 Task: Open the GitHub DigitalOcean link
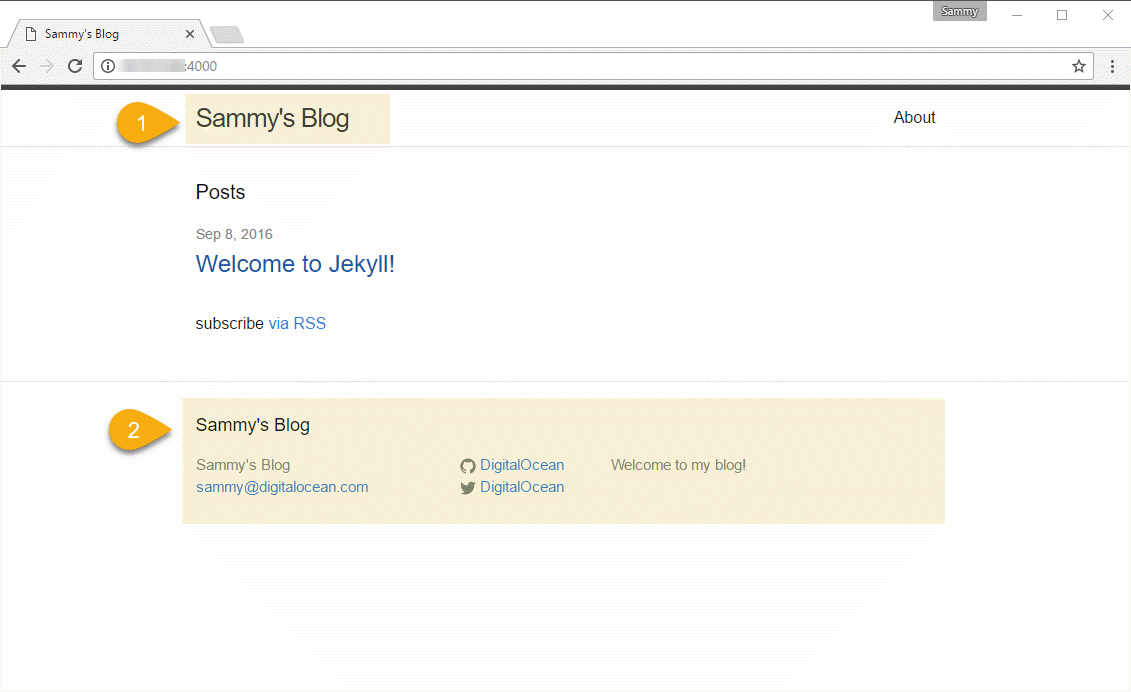522,465
